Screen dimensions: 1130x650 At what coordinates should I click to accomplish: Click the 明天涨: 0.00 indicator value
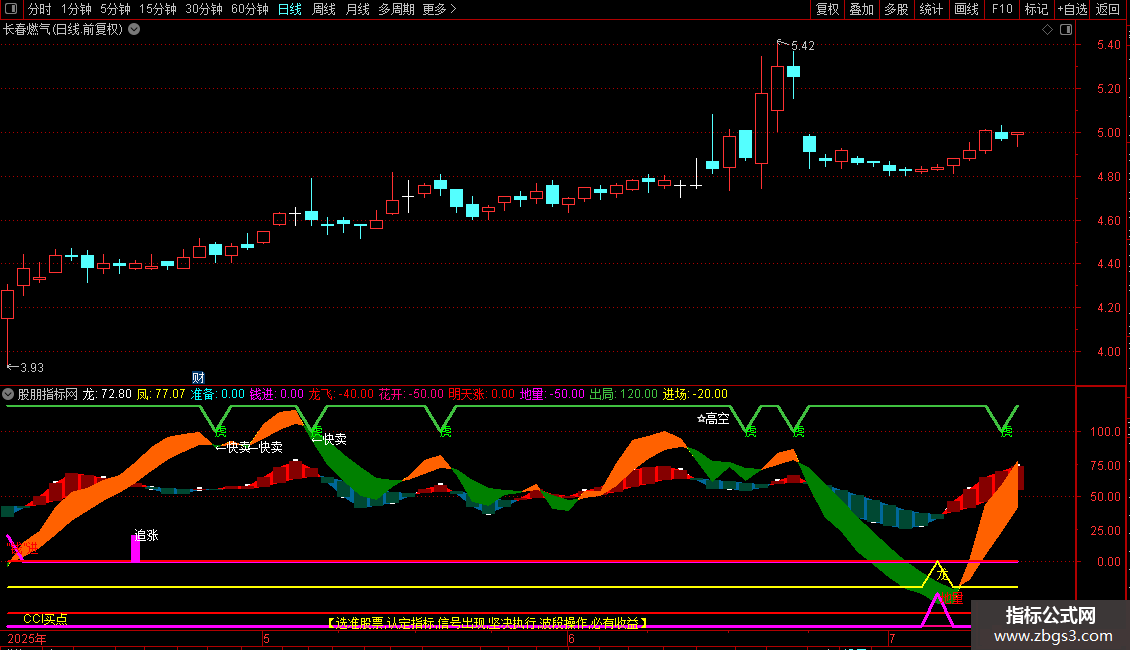click(481, 394)
